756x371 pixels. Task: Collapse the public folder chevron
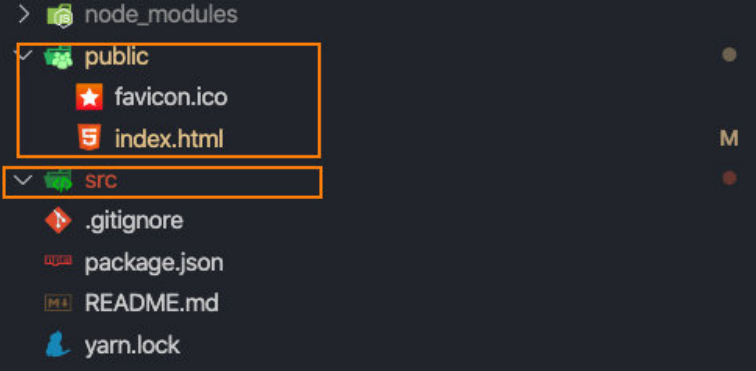tap(25, 55)
